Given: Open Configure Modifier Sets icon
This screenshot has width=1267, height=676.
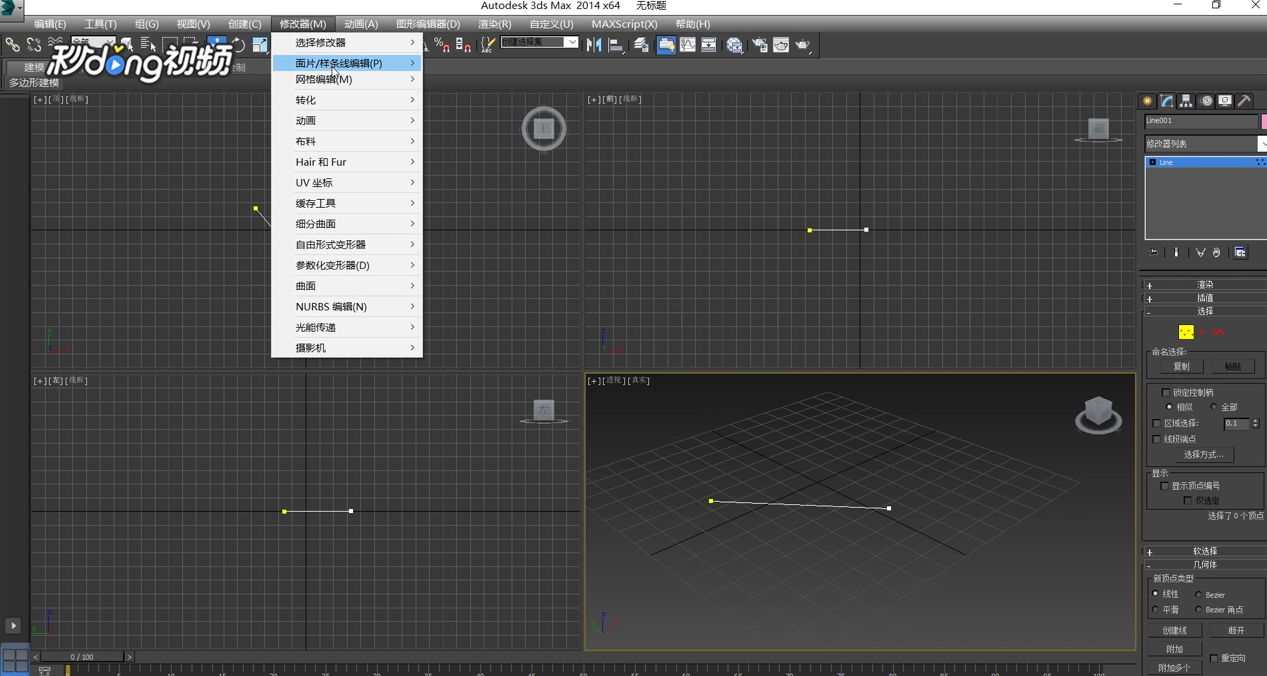Looking at the screenshot, I should (x=1240, y=253).
